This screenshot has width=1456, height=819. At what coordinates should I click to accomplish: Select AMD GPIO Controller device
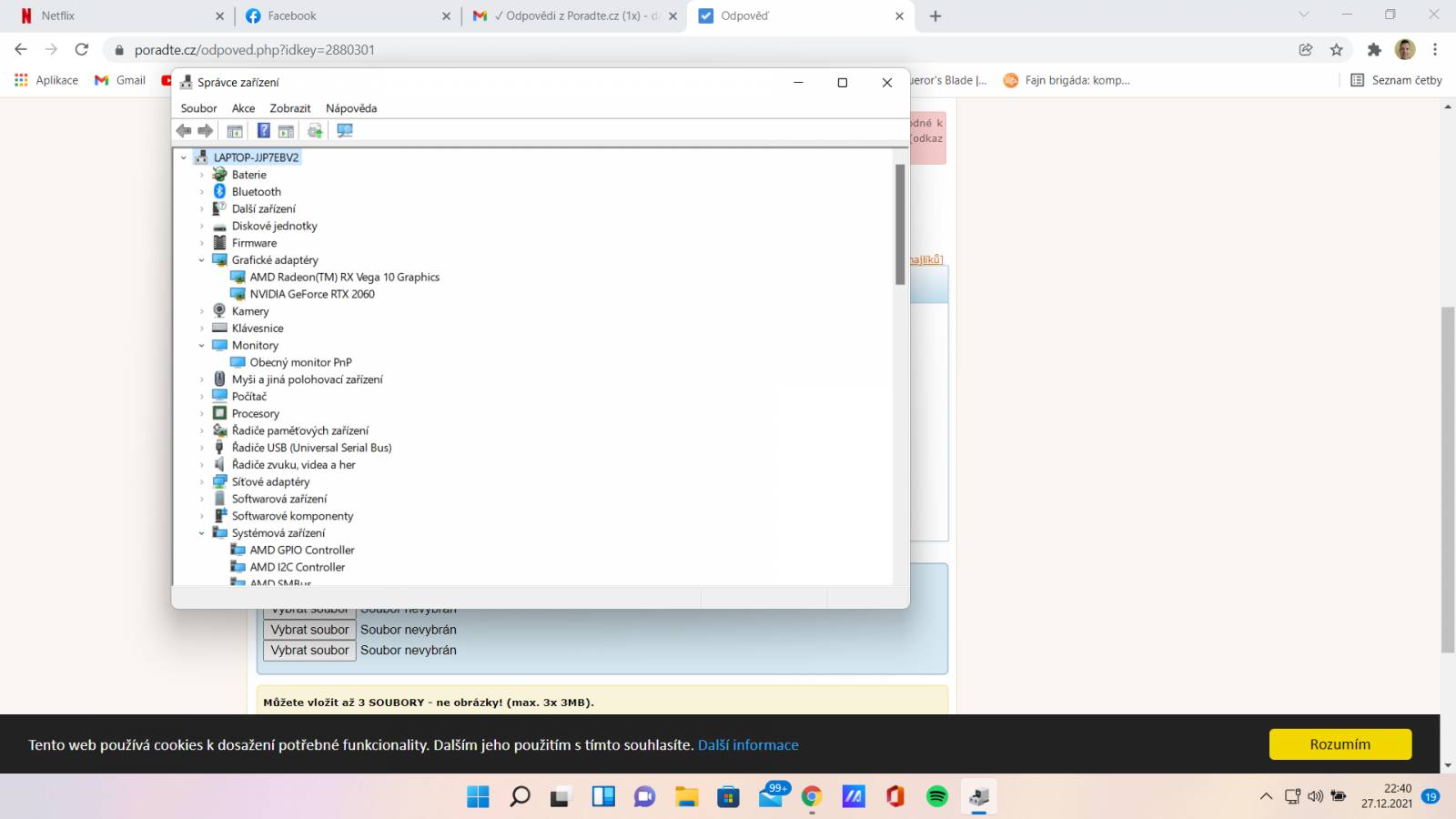point(302,551)
